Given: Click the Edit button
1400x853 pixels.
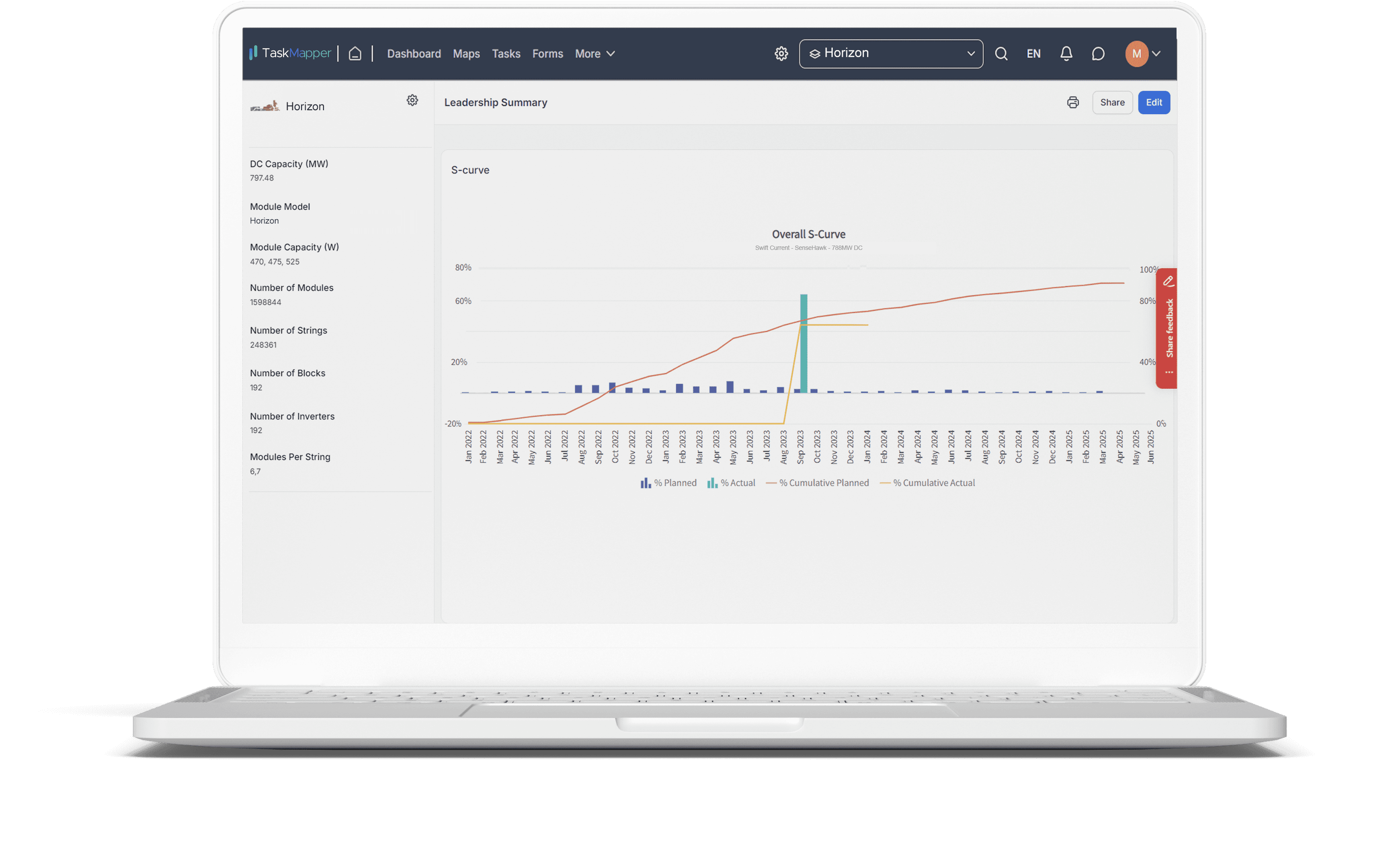Looking at the screenshot, I should pos(1154,102).
